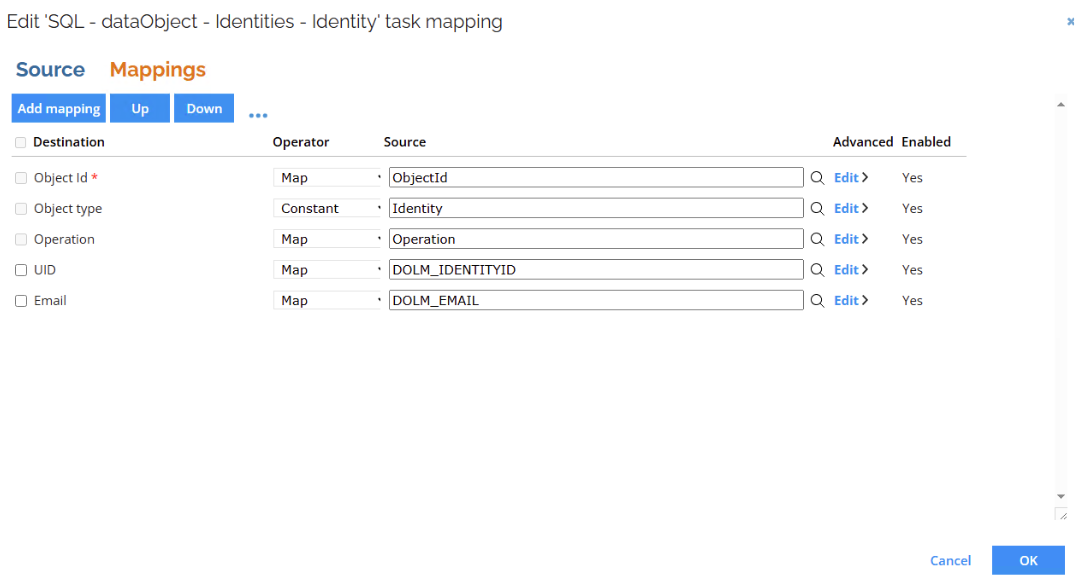1077x580 pixels.
Task: Click magnifier icon next to Identity constant
Action: tap(817, 208)
